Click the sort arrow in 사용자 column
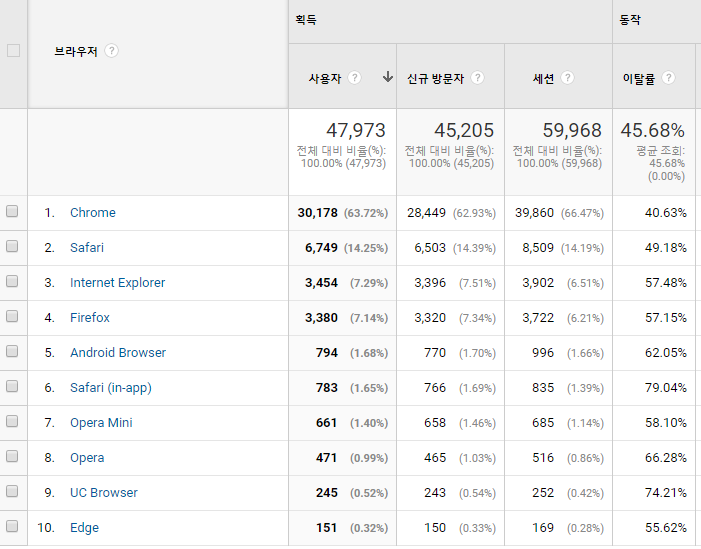The height and width of the screenshot is (549, 701). coord(388,77)
